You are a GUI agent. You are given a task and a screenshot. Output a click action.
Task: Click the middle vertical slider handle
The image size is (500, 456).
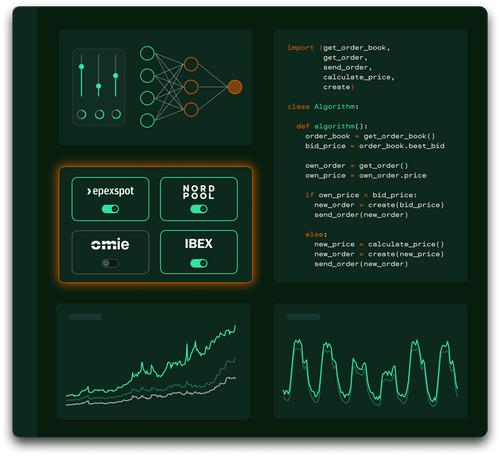pyautogui.click(x=98, y=86)
